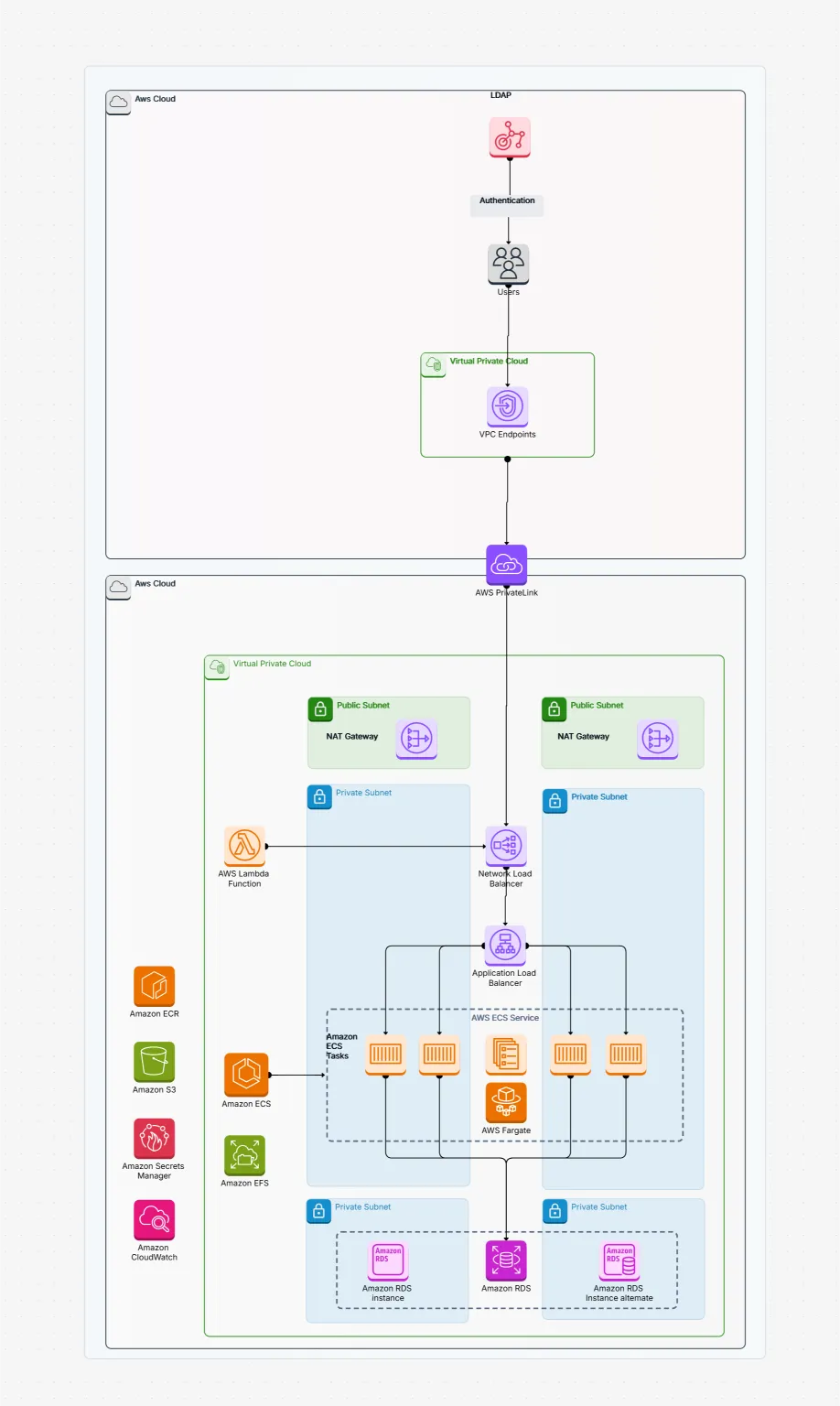Select the Amazon ECS Tasks text label
This screenshot has height=1406, width=840.
point(340,1046)
